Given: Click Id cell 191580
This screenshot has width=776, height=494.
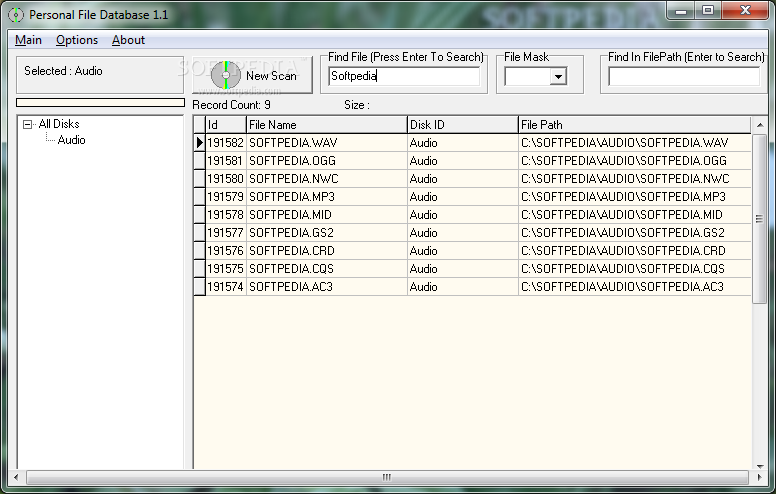Looking at the screenshot, I should click(225, 179).
